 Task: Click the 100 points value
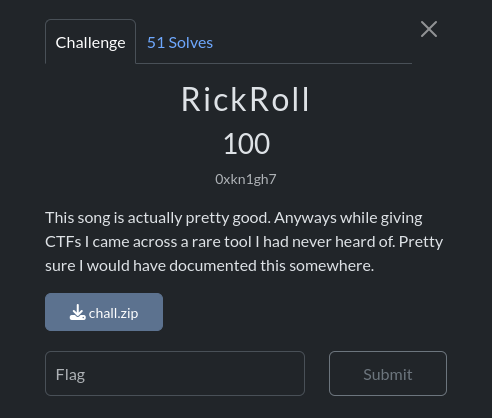246,144
